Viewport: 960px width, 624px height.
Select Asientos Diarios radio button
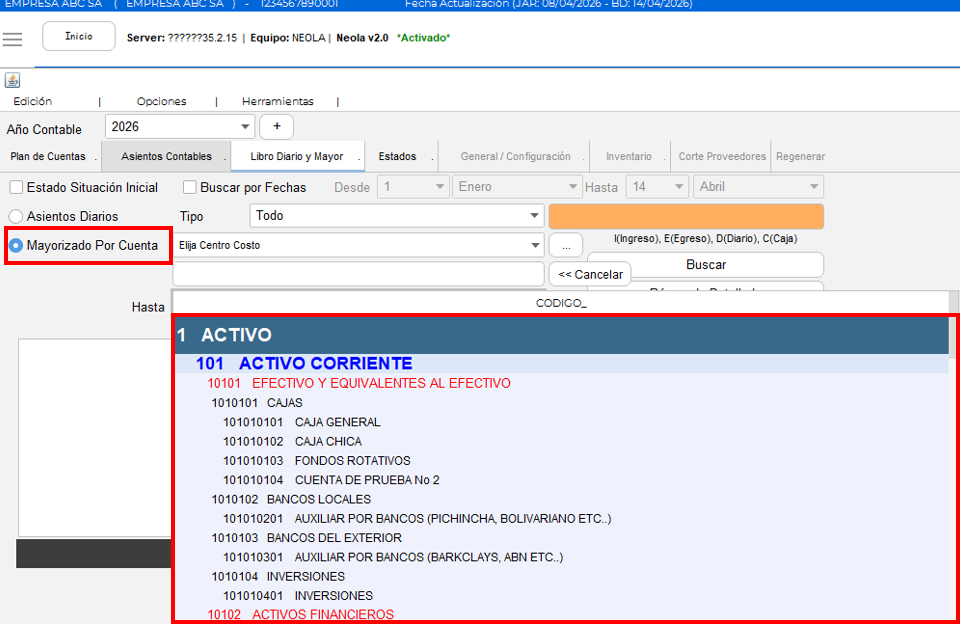click(x=16, y=216)
